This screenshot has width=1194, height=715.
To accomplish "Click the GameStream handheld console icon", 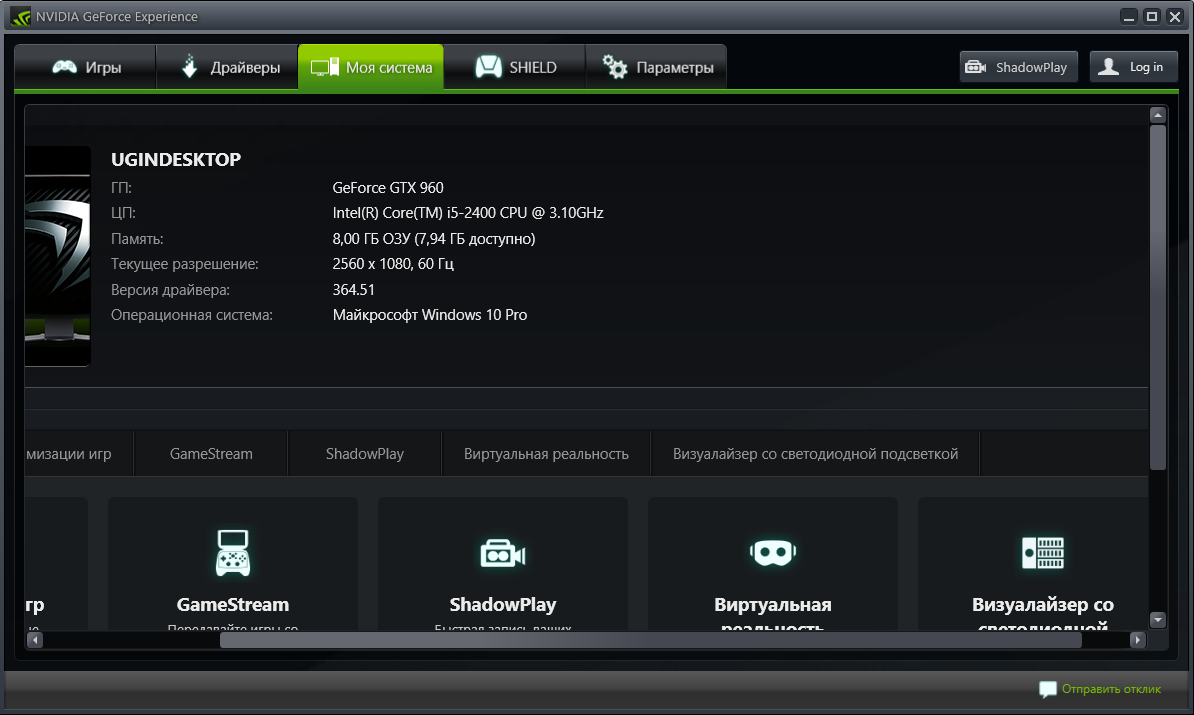I will pyautogui.click(x=232, y=553).
